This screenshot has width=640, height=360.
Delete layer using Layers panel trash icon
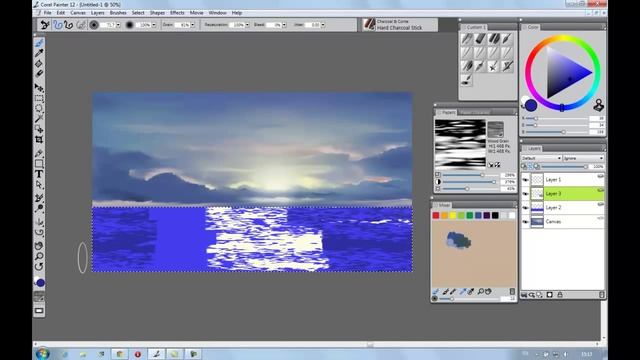[601, 295]
